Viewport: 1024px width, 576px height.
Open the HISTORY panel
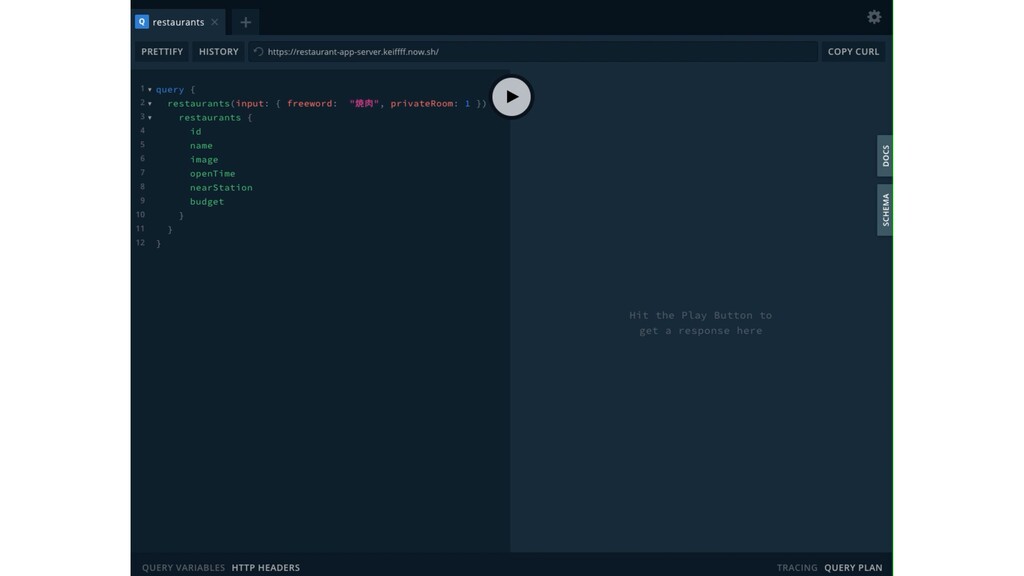point(219,52)
